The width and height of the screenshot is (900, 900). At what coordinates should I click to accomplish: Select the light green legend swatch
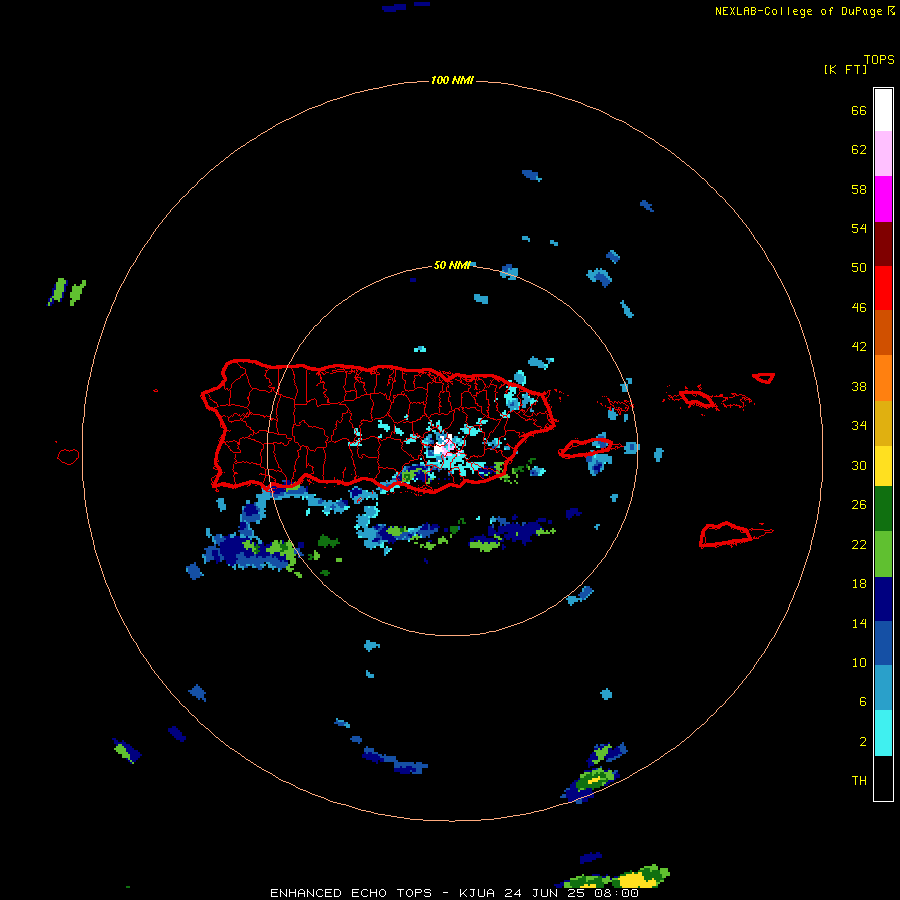883,554
